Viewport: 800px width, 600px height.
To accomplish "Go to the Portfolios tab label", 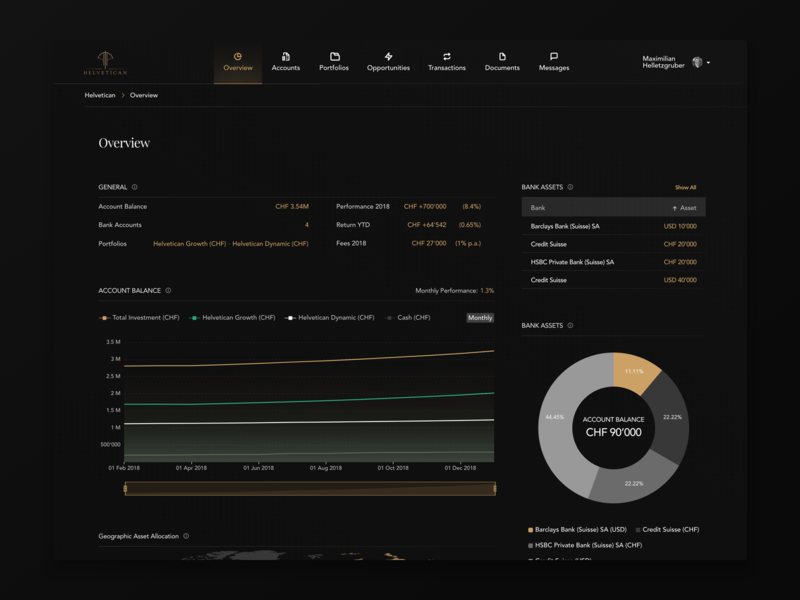I will 334,68.
